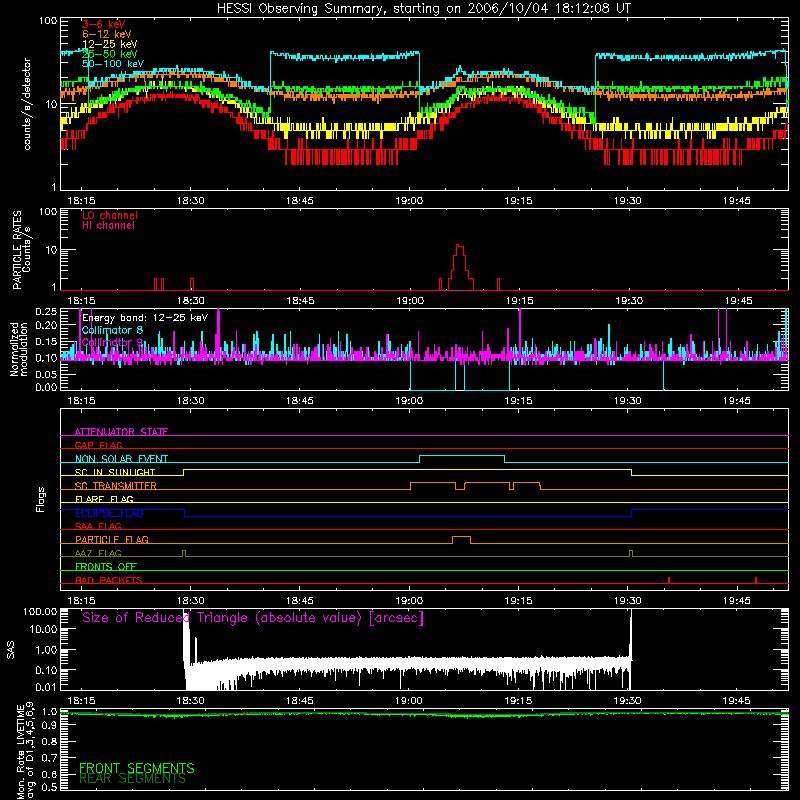Screen dimensions: 800x800
Task: Select the red 3-6 keV legend entry
Action: [x=104, y=24]
